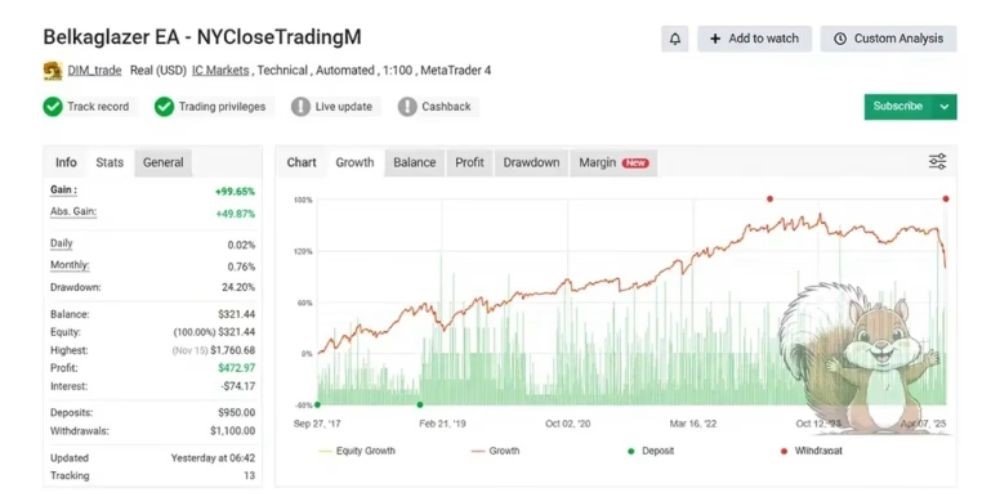Viewport: 1000px width, 494px height.
Task: Toggle the Growth legend series
Action: click(494, 451)
